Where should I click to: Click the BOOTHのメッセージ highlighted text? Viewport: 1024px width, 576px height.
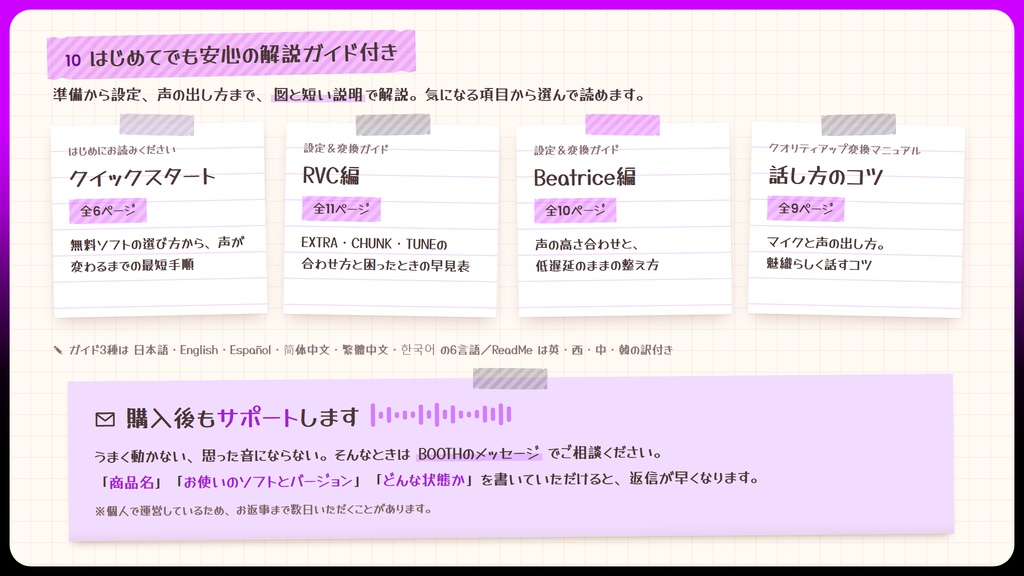(x=479, y=453)
